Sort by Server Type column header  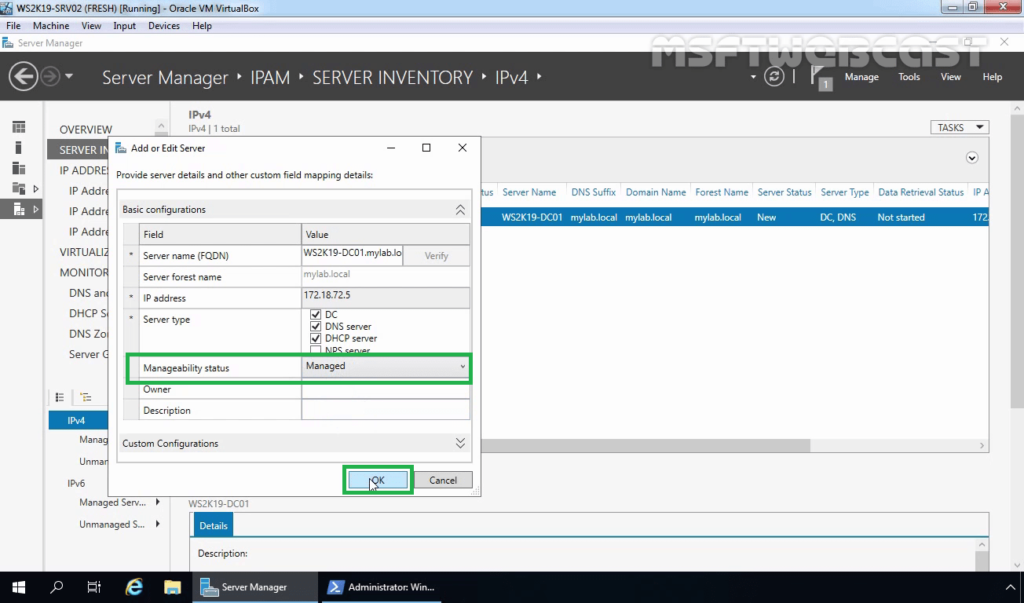coord(844,192)
